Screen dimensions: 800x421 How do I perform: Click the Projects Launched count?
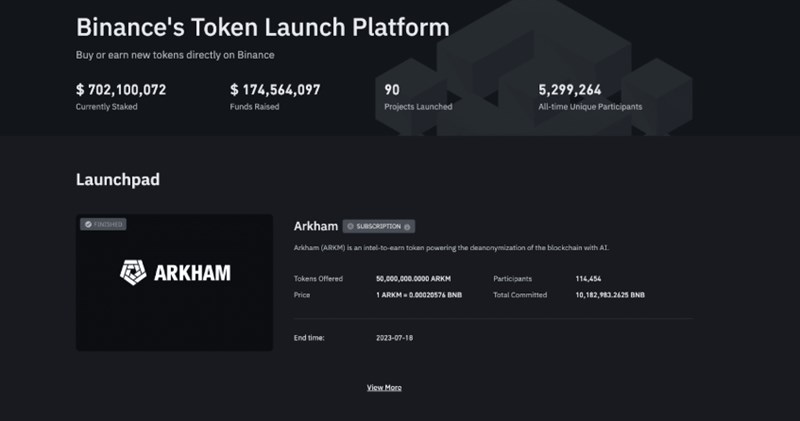392,89
